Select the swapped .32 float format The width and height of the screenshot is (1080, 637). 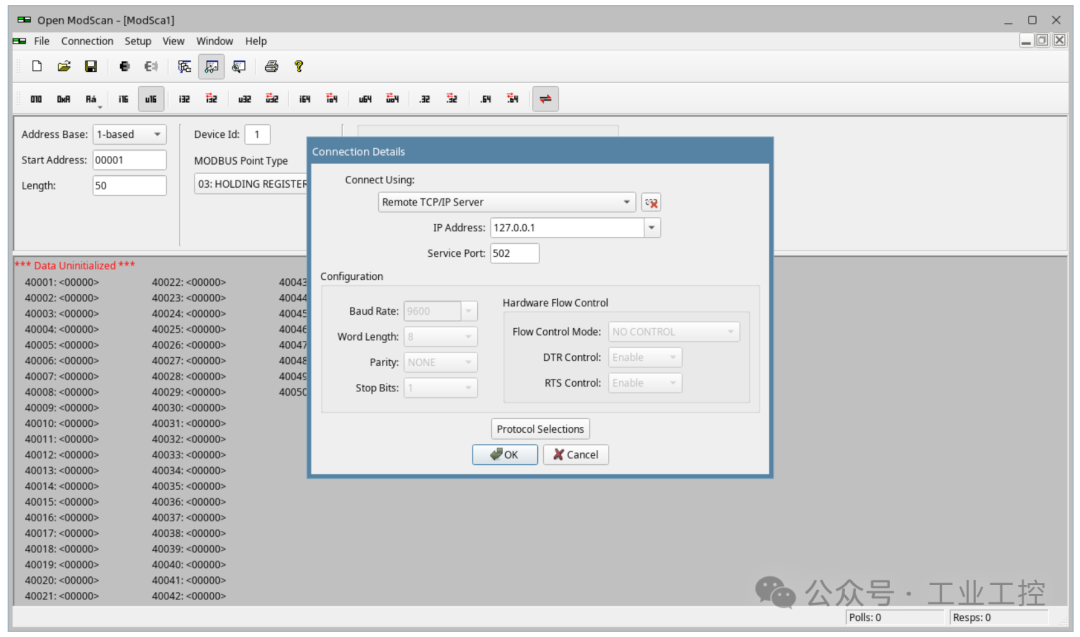452,99
